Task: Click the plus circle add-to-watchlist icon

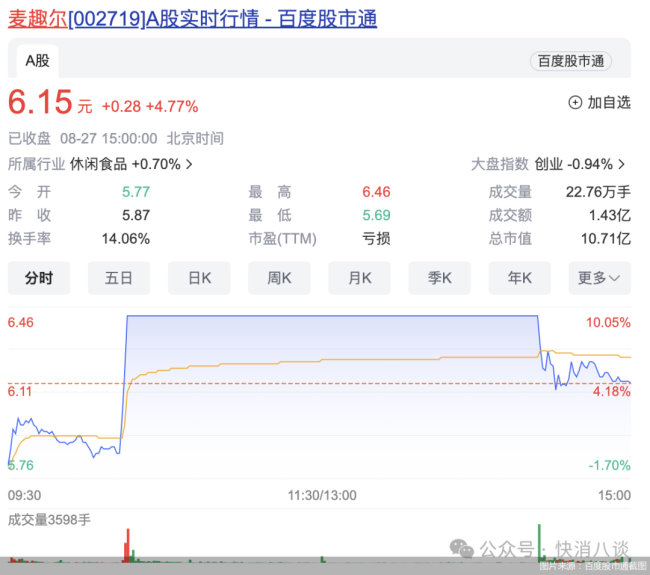Action: click(x=575, y=102)
